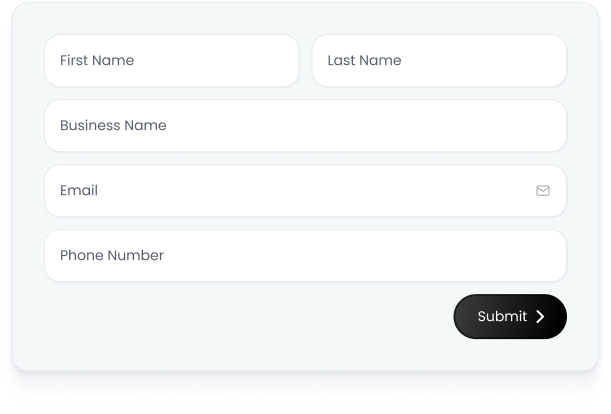
Task: Click the middle of the Email input
Action: click(305, 191)
